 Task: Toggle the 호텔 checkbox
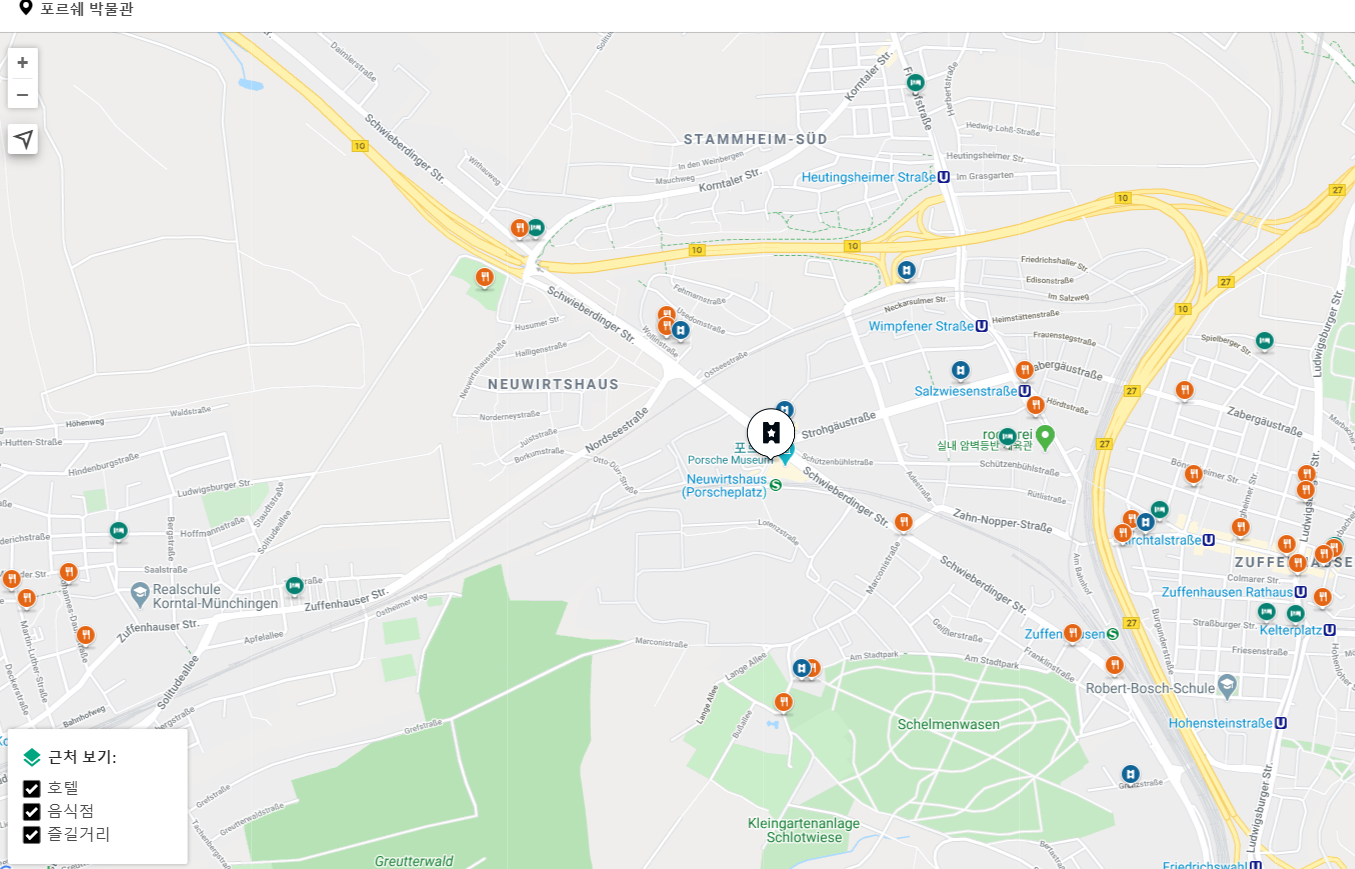click(x=32, y=788)
